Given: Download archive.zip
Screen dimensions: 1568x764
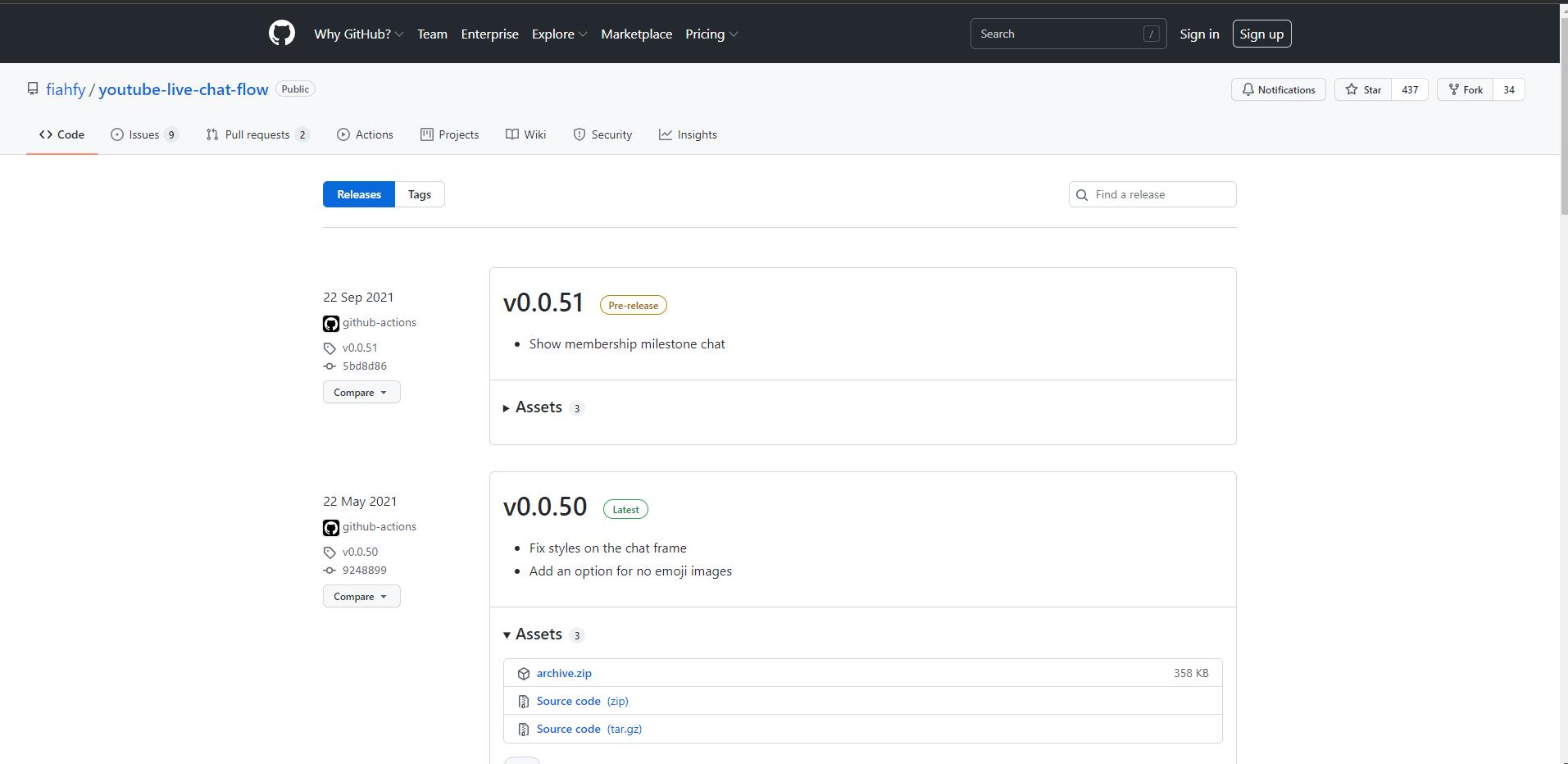Looking at the screenshot, I should 564,673.
